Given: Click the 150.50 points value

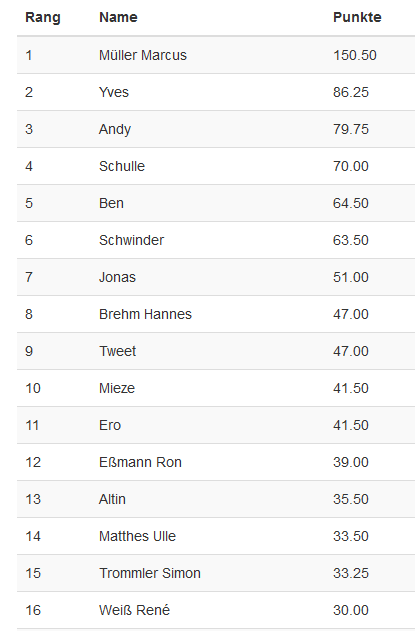Looking at the screenshot, I should (x=355, y=55).
